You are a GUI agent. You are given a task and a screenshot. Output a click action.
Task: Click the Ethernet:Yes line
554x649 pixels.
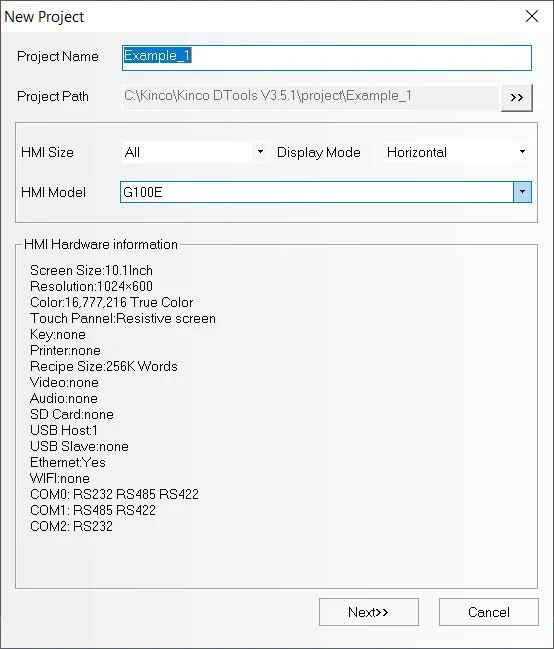[x=68, y=462]
